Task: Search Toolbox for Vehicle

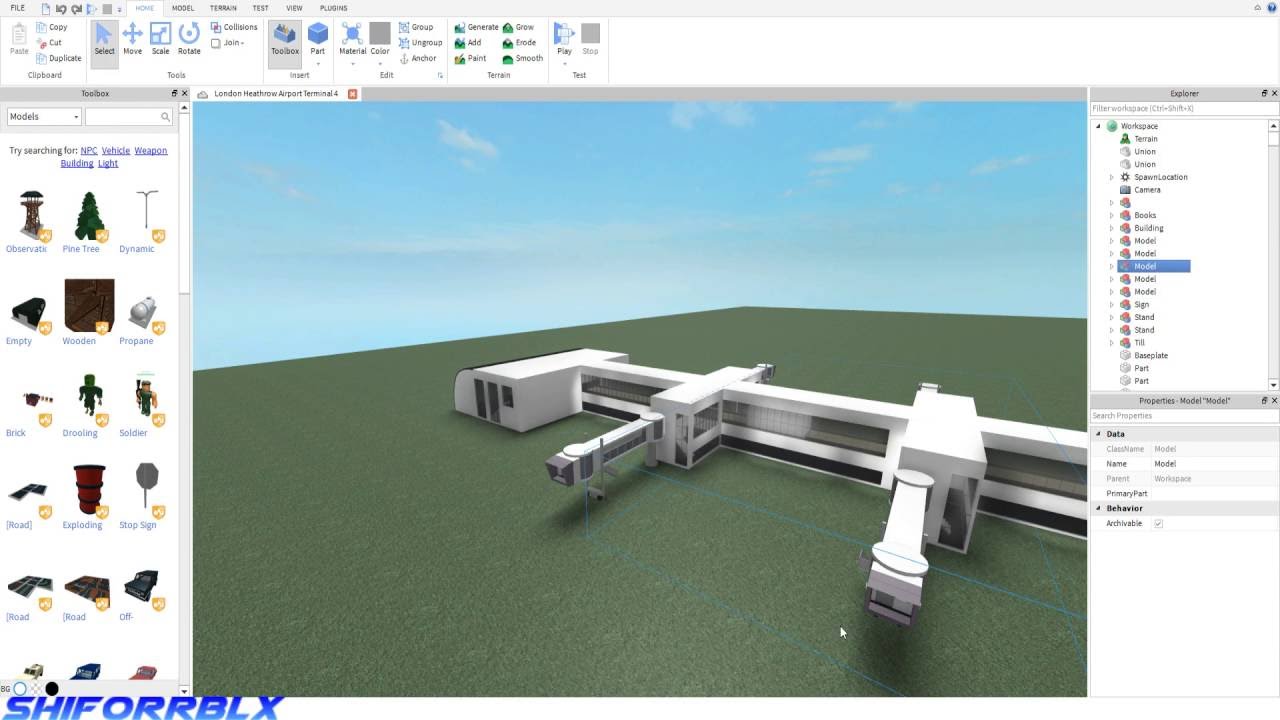Action: coord(116,151)
